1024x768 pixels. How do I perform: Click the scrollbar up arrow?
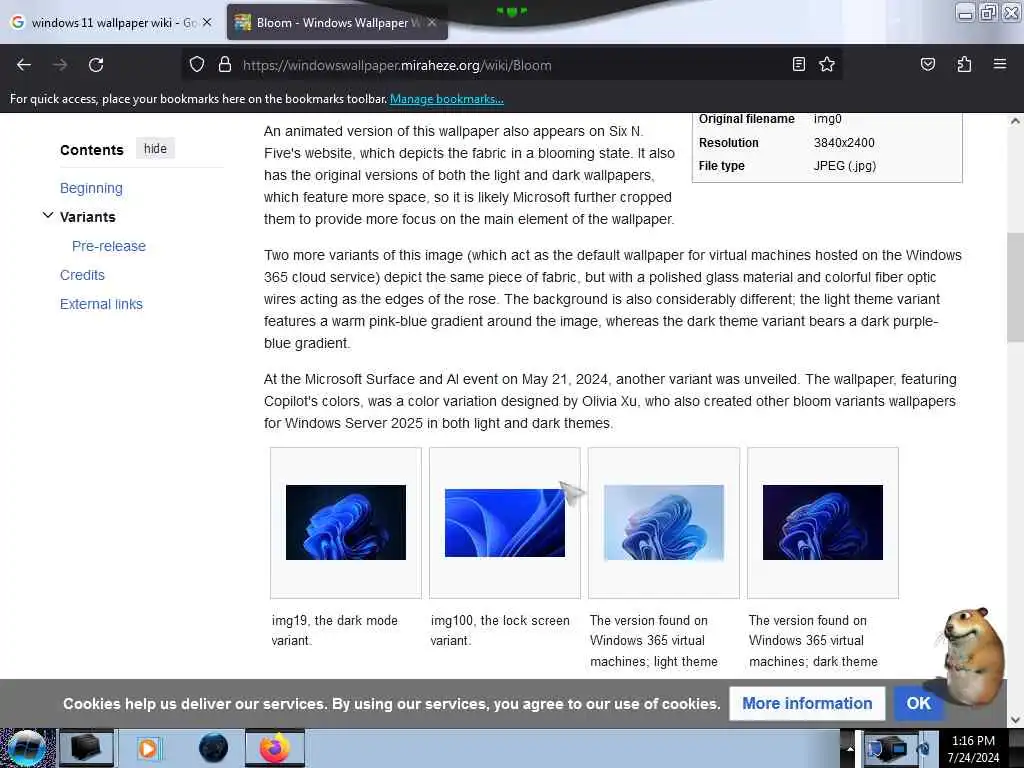pos(1015,121)
